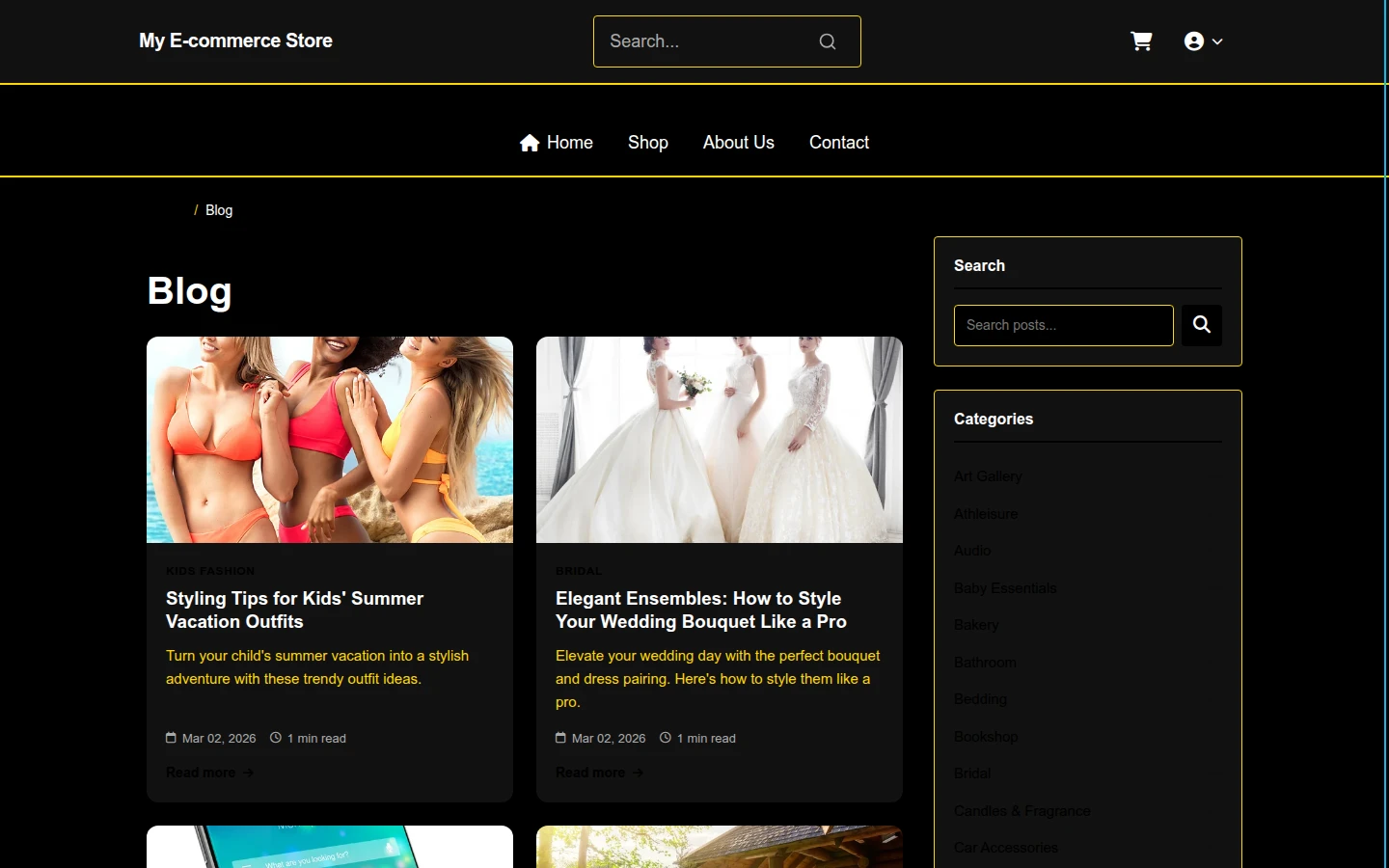Select the Baby Essentials category
Screen dimensions: 1389x868
tap(1005, 588)
